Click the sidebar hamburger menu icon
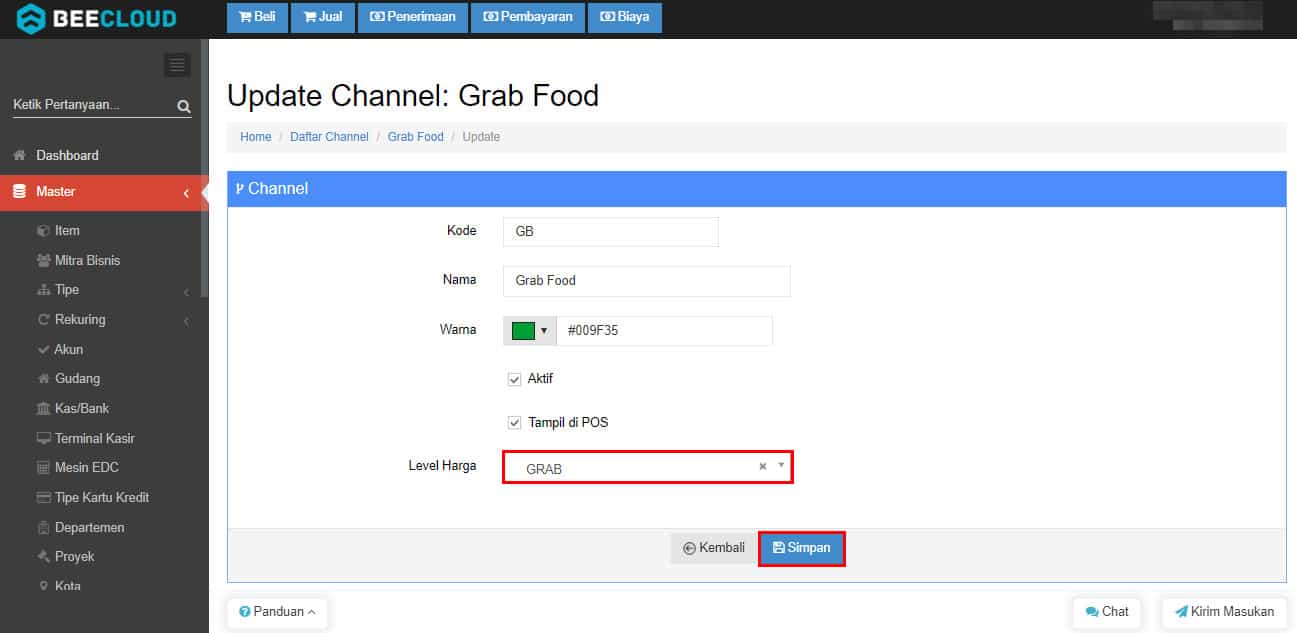Viewport: 1297px width, 633px height. pyautogui.click(x=177, y=65)
